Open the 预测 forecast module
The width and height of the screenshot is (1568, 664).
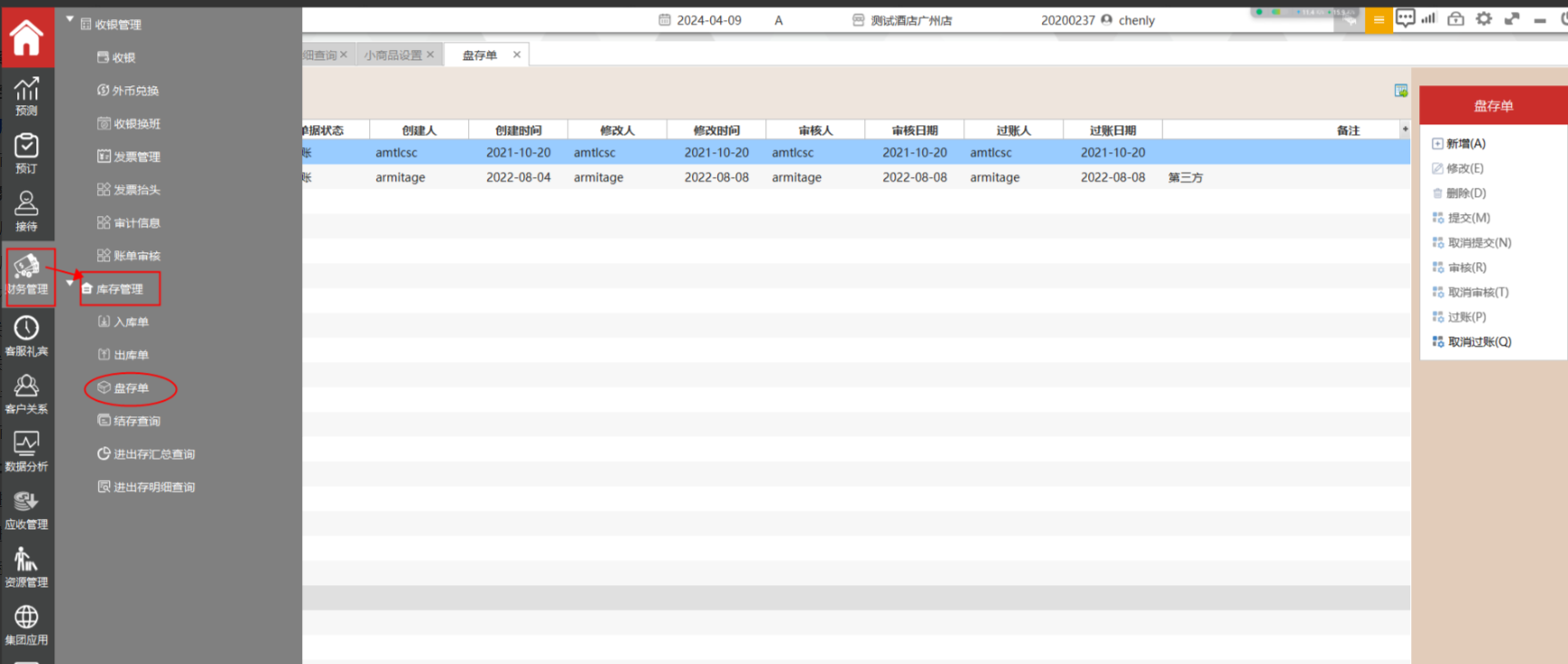pos(26,96)
